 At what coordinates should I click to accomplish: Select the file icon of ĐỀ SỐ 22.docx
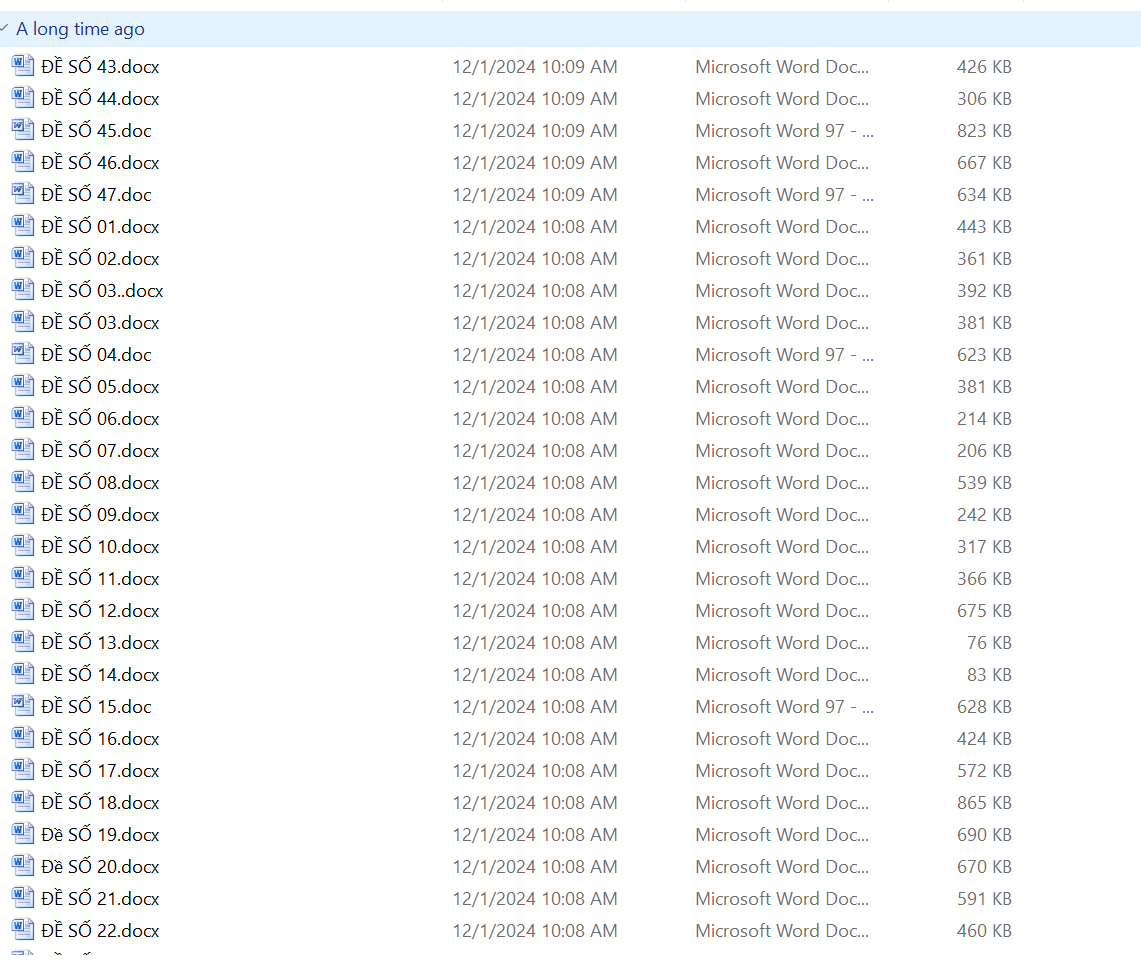[23, 930]
